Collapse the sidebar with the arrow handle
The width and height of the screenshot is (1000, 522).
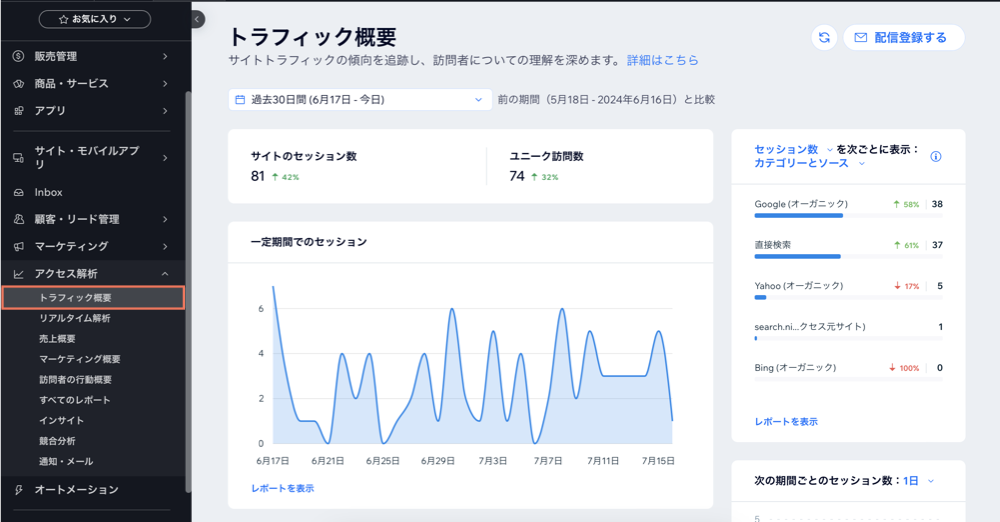tap(197, 19)
